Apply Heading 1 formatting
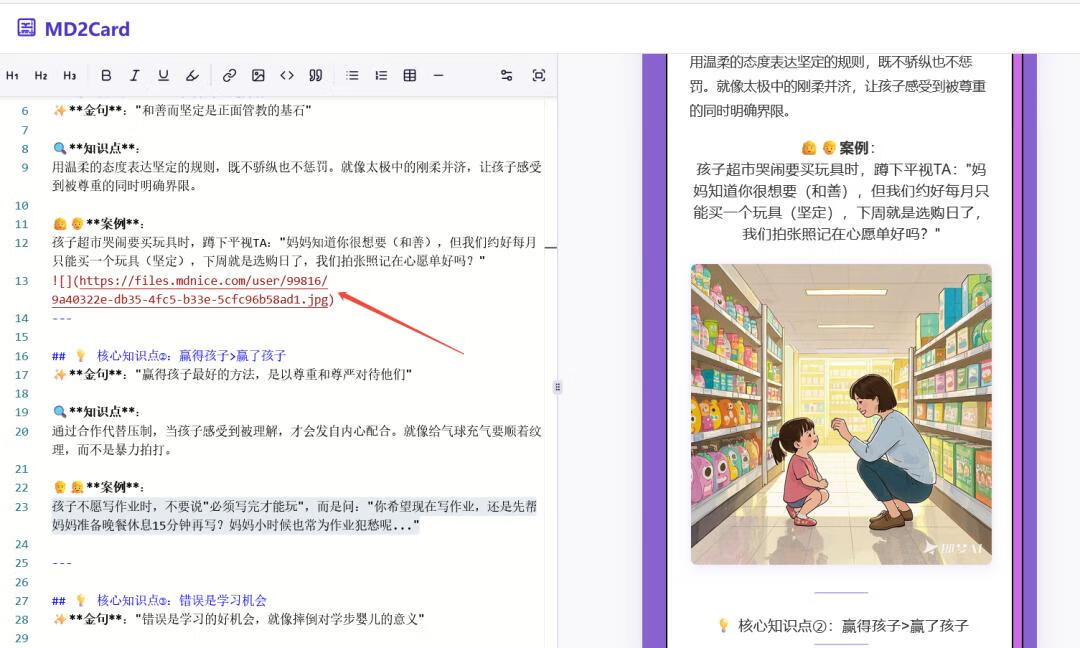The height and width of the screenshot is (648, 1080). tap(13, 75)
